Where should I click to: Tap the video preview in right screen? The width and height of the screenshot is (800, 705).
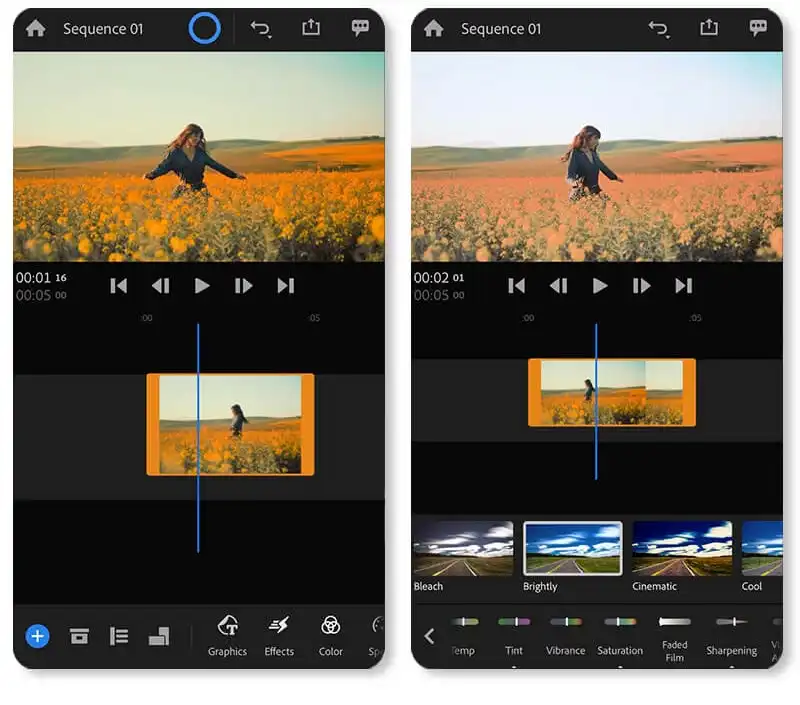click(x=597, y=157)
